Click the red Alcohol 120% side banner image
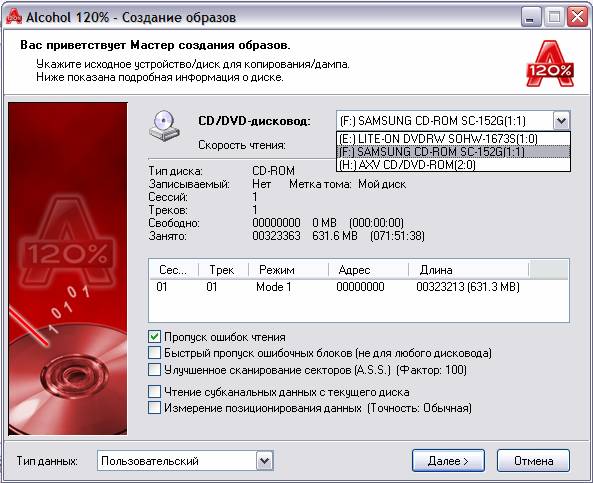Image resolution: width=593 pixels, height=483 pixels. coord(68,269)
